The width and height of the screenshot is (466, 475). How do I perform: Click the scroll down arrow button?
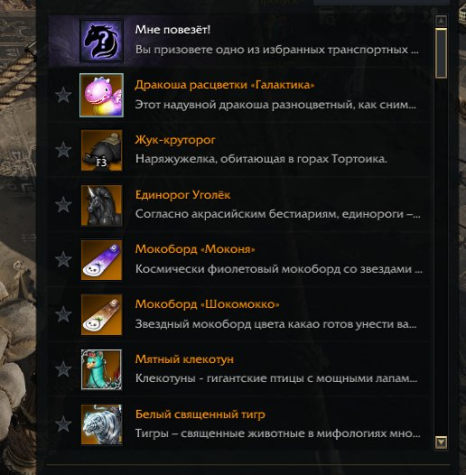tap(441, 442)
